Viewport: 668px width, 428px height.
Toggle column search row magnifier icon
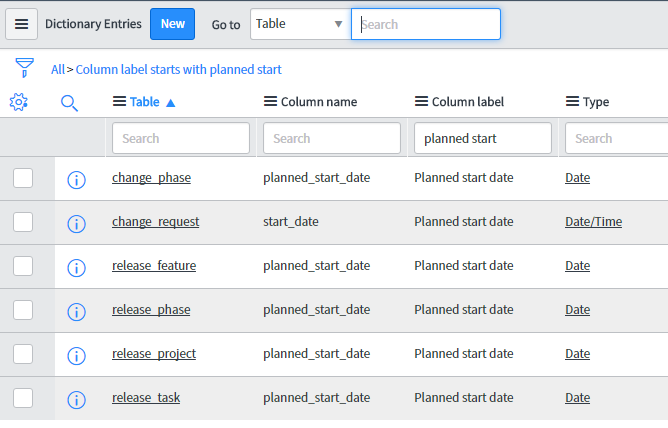tap(69, 103)
